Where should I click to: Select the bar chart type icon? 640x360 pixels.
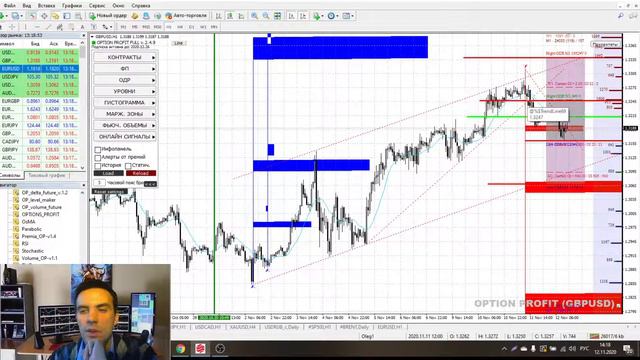click(x=219, y=16)
